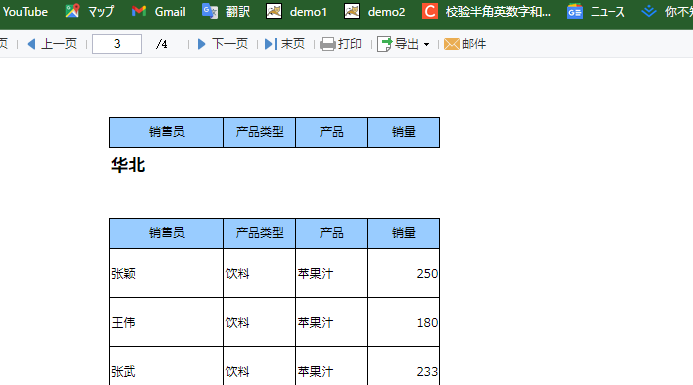The width and height of the screenshot is (693, 385).
Task: Open the demo1 bookmark icon
Action: 274,11
